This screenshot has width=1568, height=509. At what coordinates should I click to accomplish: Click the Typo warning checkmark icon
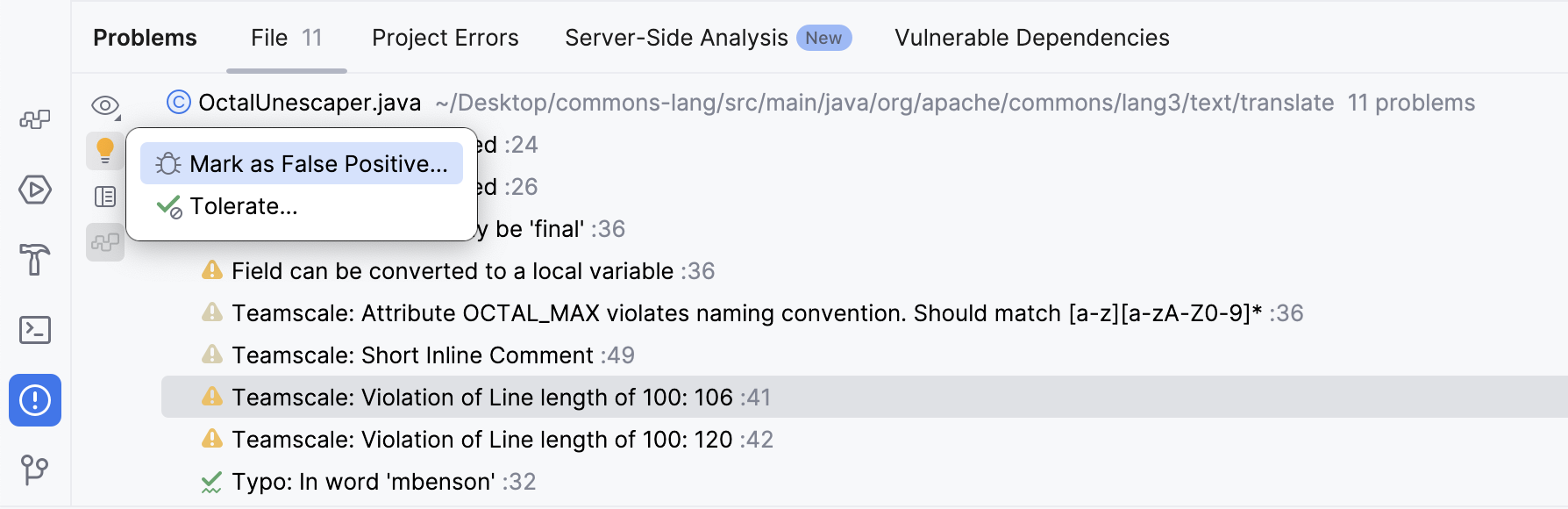(x=210, y=481)
